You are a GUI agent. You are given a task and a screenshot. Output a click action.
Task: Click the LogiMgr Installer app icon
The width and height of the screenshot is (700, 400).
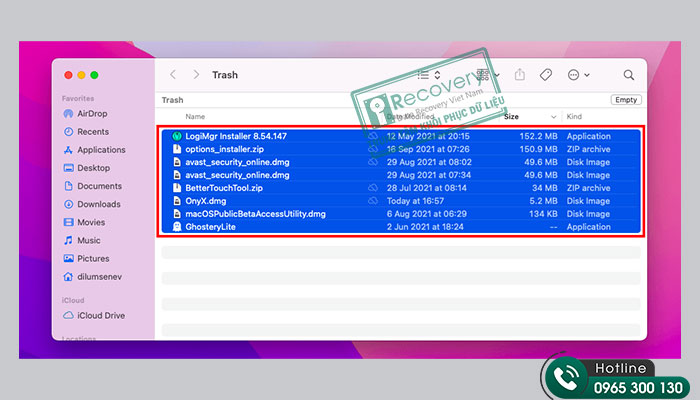(177, 136)
